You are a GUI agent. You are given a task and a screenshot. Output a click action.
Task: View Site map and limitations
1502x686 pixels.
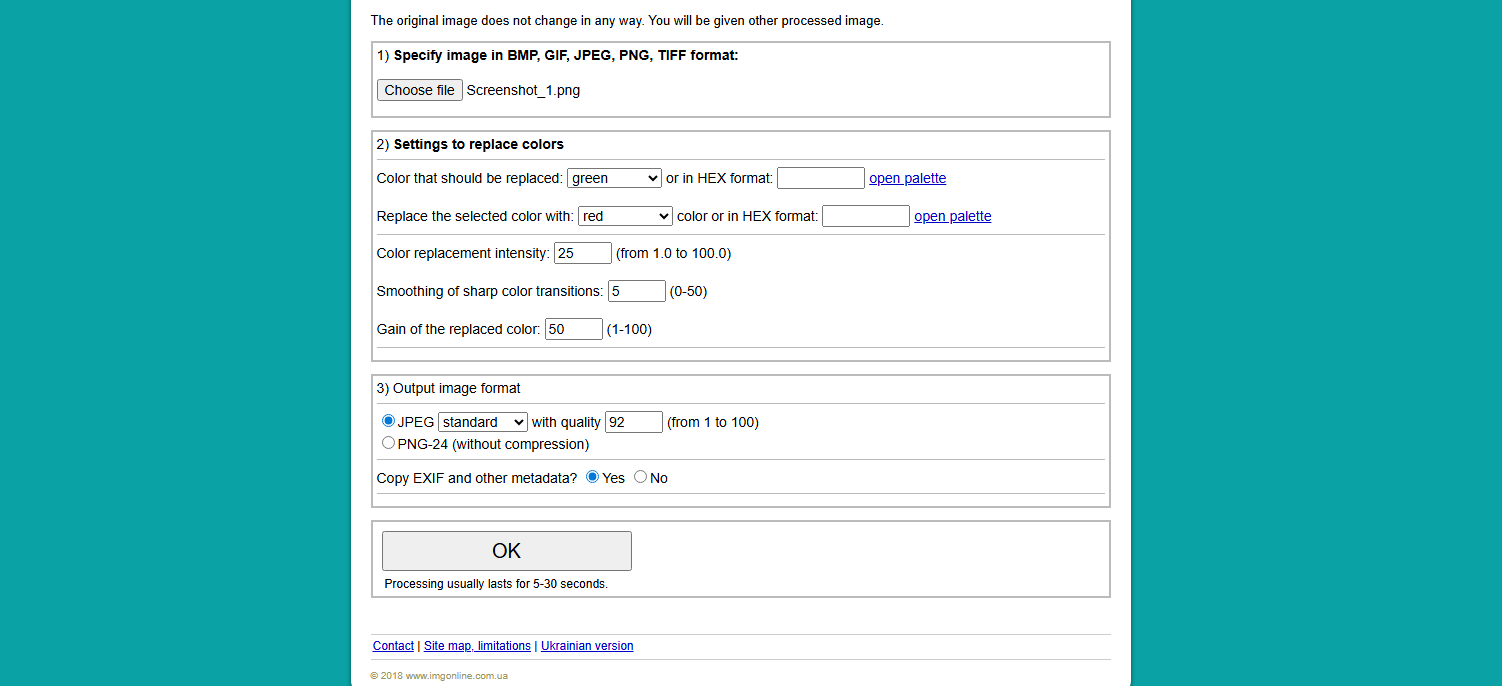pos(477,645)
